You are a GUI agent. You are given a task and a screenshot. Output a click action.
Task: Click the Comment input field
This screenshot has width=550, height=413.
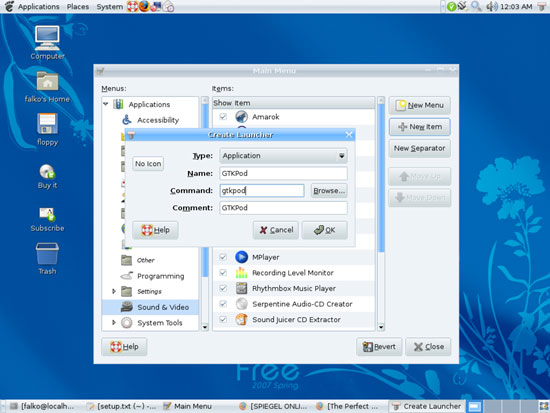click(x=283, y=208)
